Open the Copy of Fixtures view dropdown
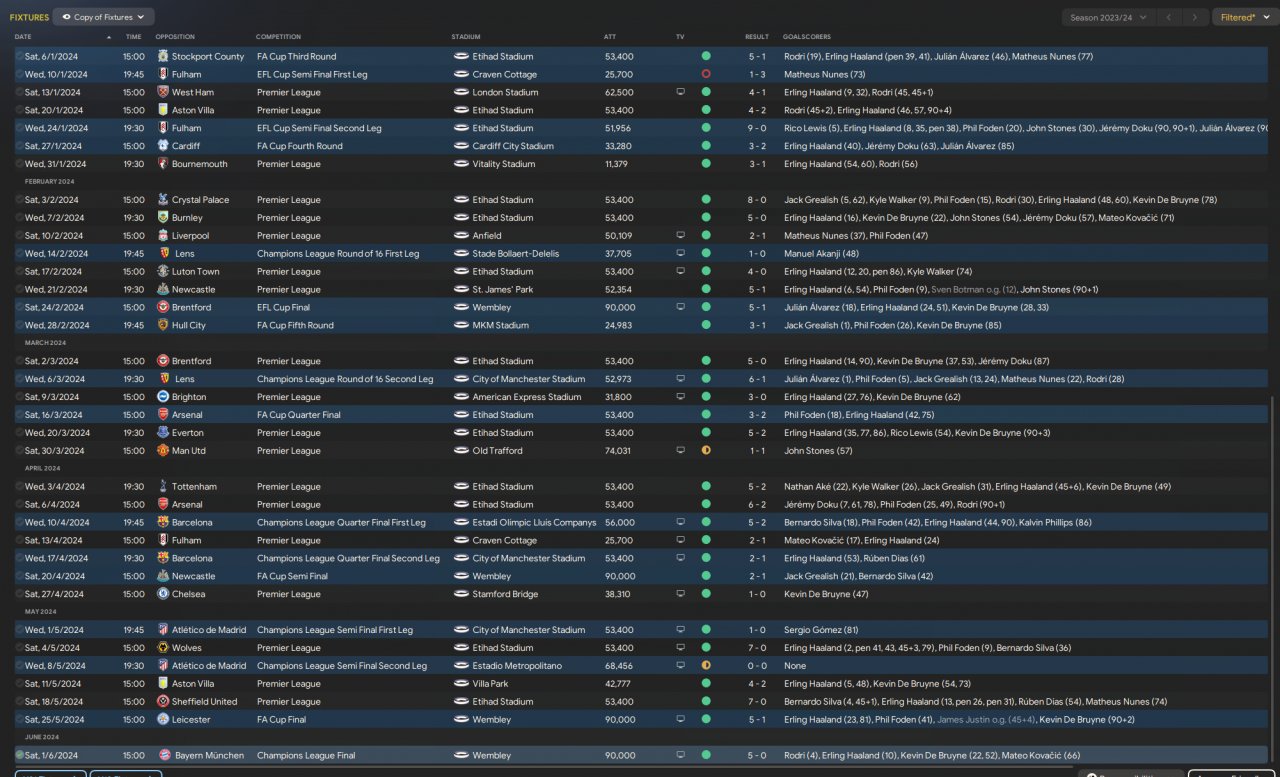The width and height of the screenshot is (1280, 777). click(x=104, y=17)
